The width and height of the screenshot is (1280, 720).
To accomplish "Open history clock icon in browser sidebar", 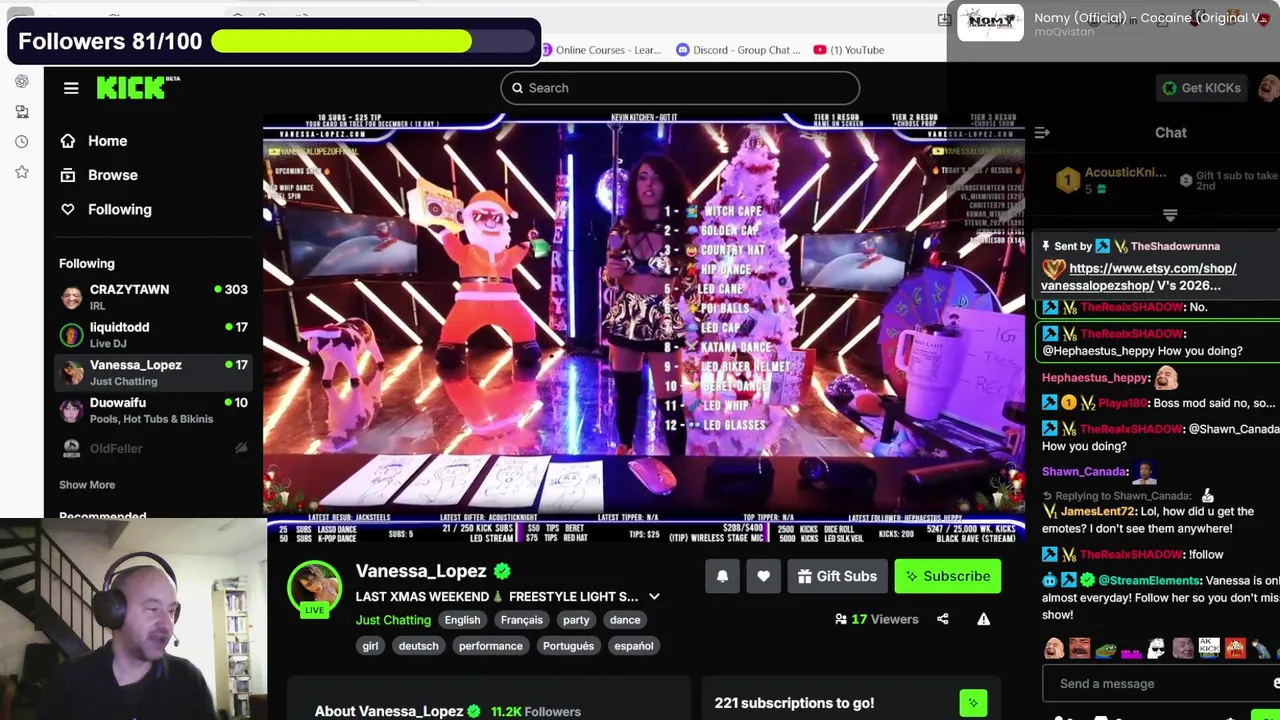I will 22,142.
